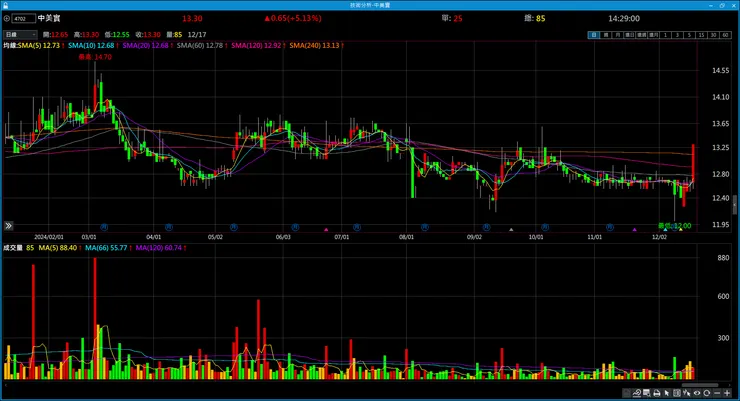Click the current price 13.30 in header
Image resolution: width=740 pixels, height=401 pixels.
[x=192, y=18]
